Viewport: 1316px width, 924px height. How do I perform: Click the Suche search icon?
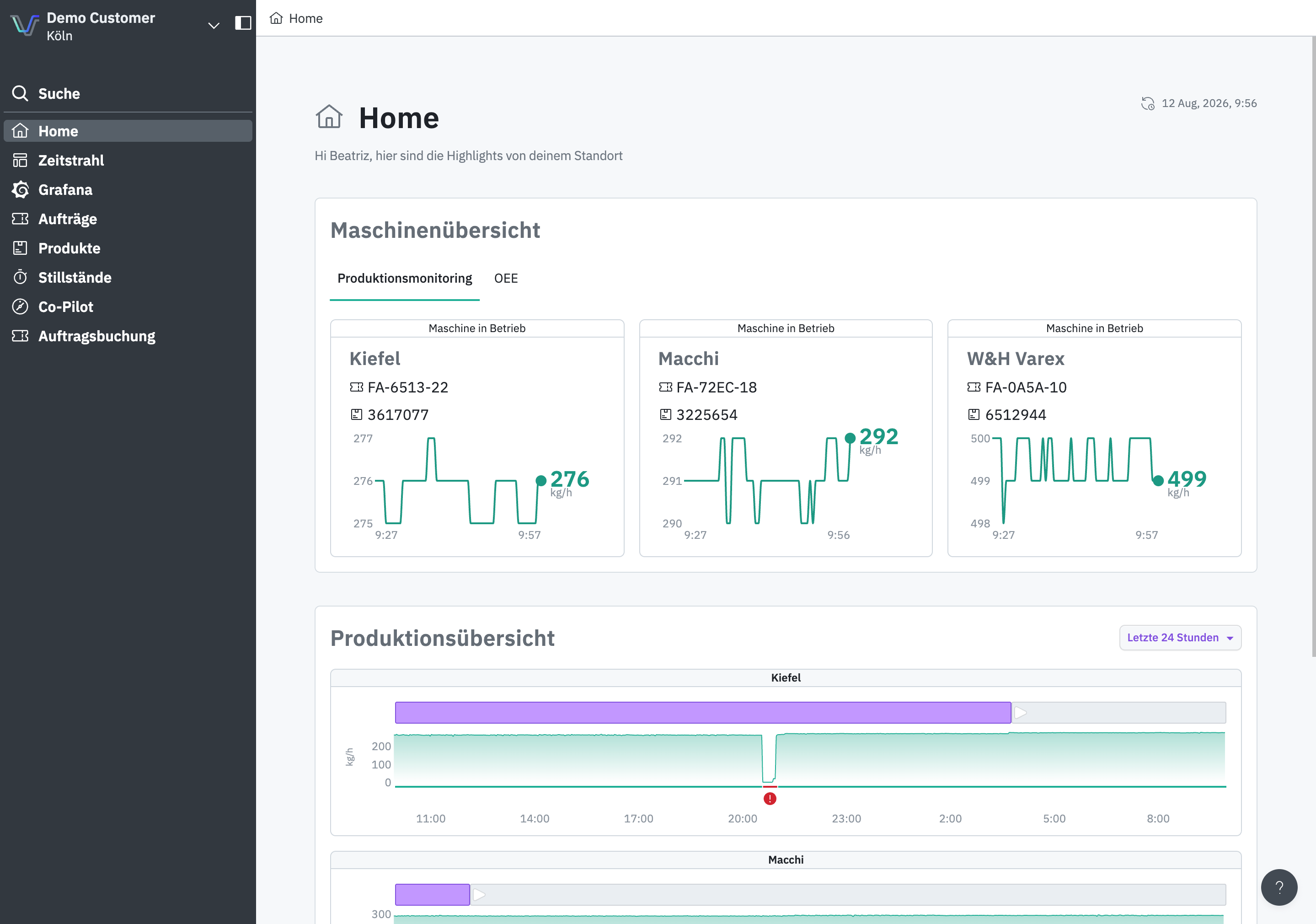pos(20,93)
